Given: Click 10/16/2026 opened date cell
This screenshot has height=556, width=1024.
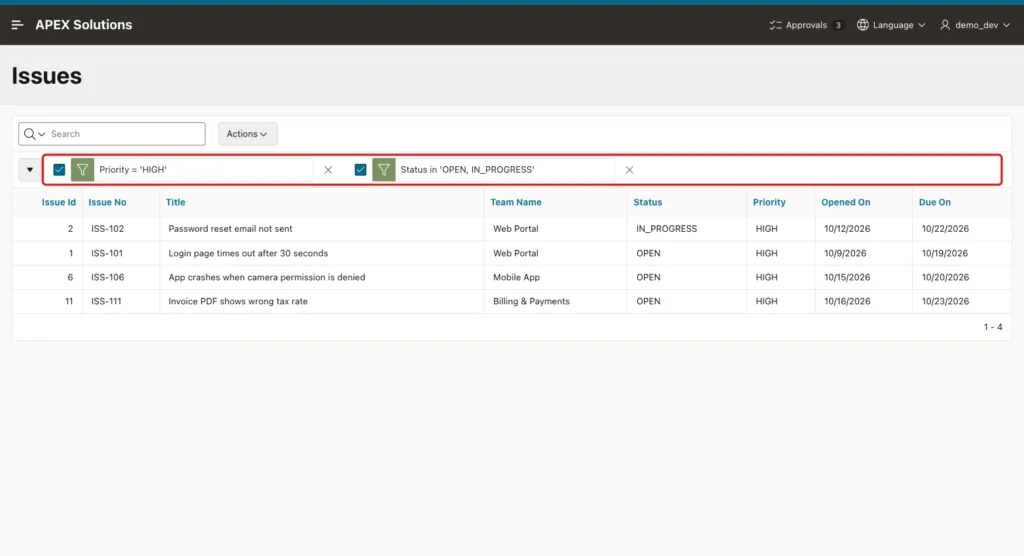Looking at the screenshot, I should [847, 301].
